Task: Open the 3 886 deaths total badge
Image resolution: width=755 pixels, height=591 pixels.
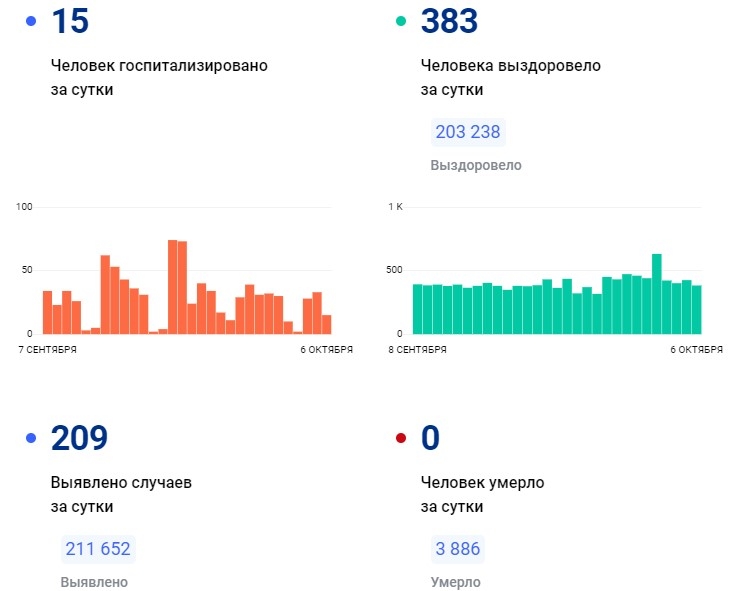Action: coord(457,549)
